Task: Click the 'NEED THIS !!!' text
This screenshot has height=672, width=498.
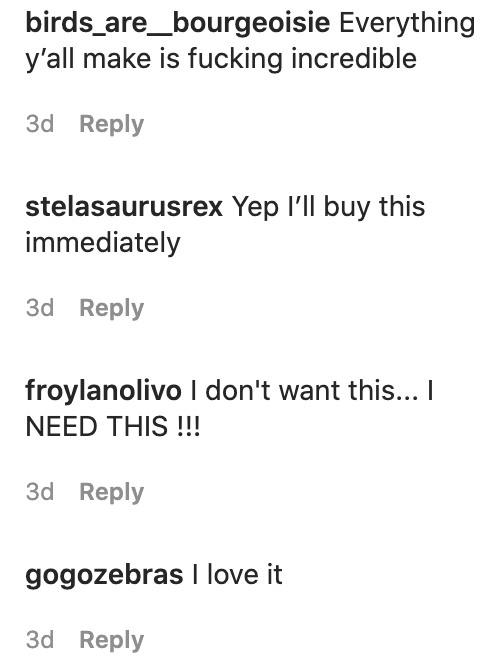Action: [x=113, y=427]
